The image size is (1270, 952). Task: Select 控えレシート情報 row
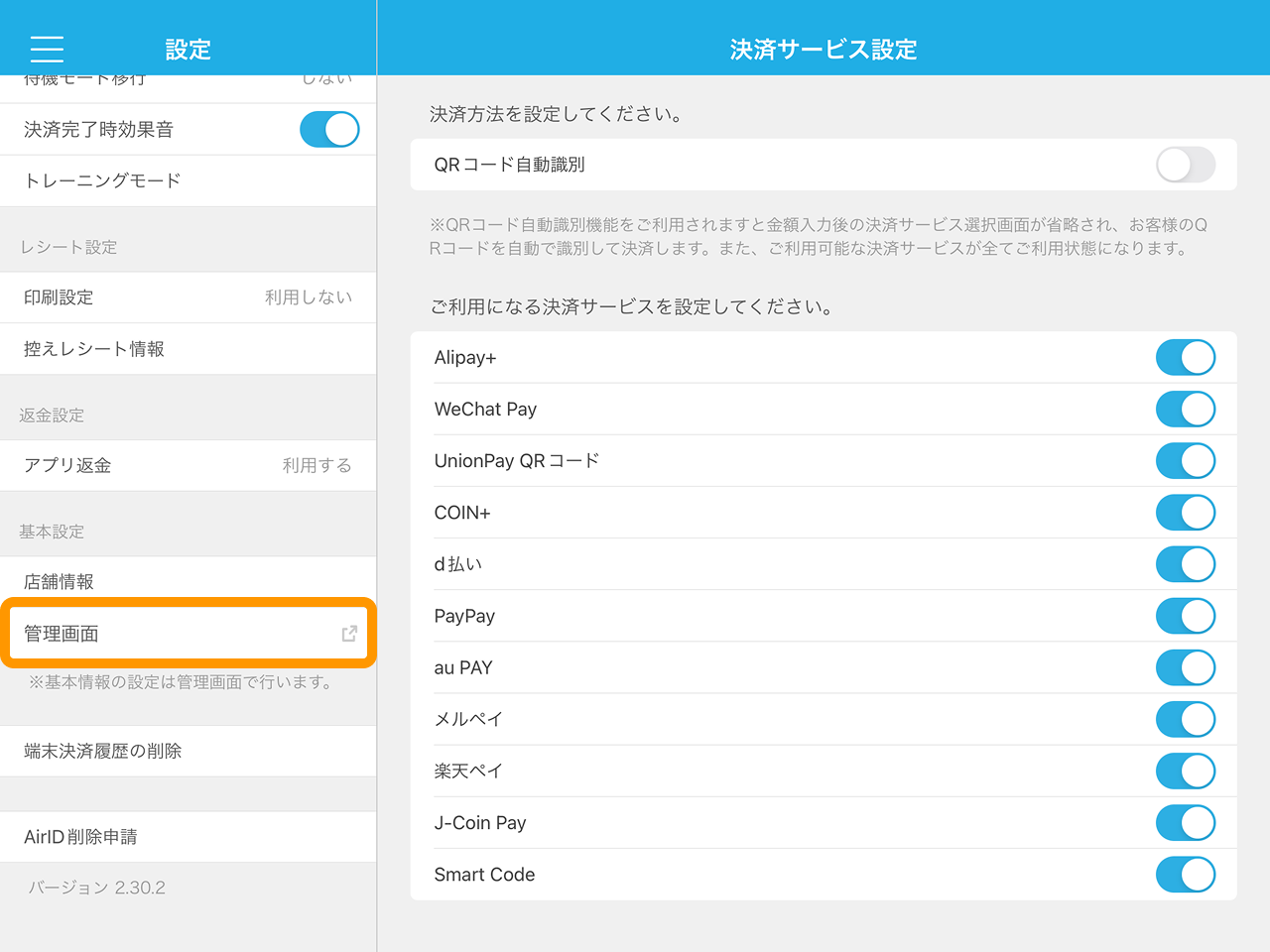coord(189,349)
